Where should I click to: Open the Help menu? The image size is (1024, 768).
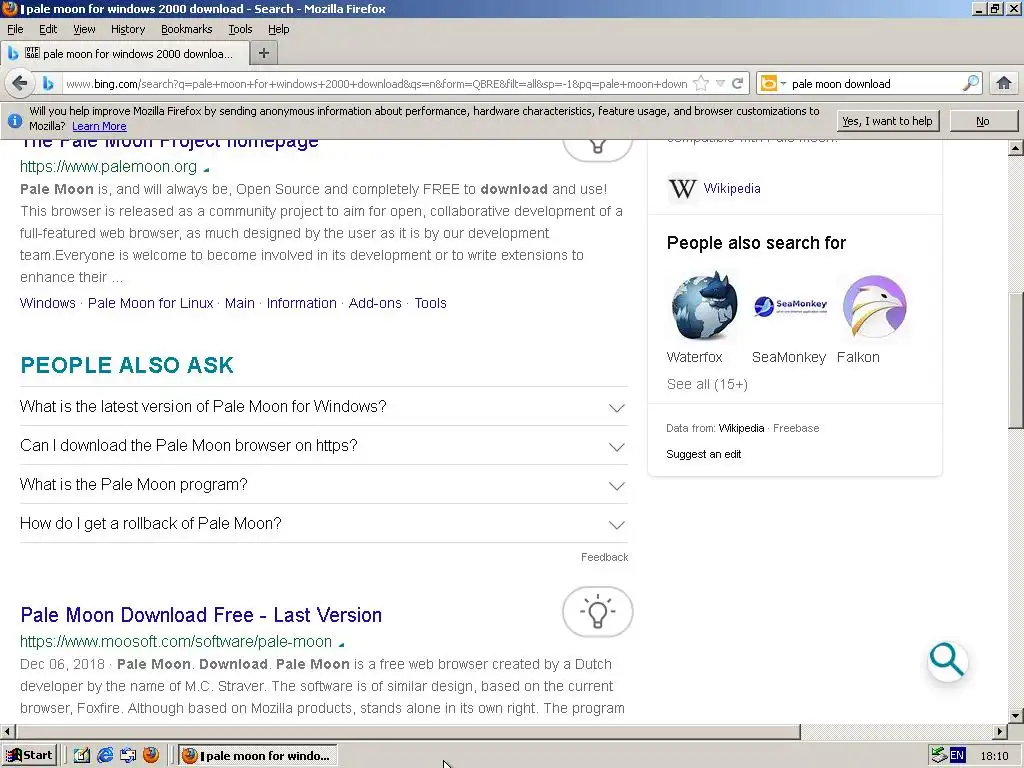[278, 29]
